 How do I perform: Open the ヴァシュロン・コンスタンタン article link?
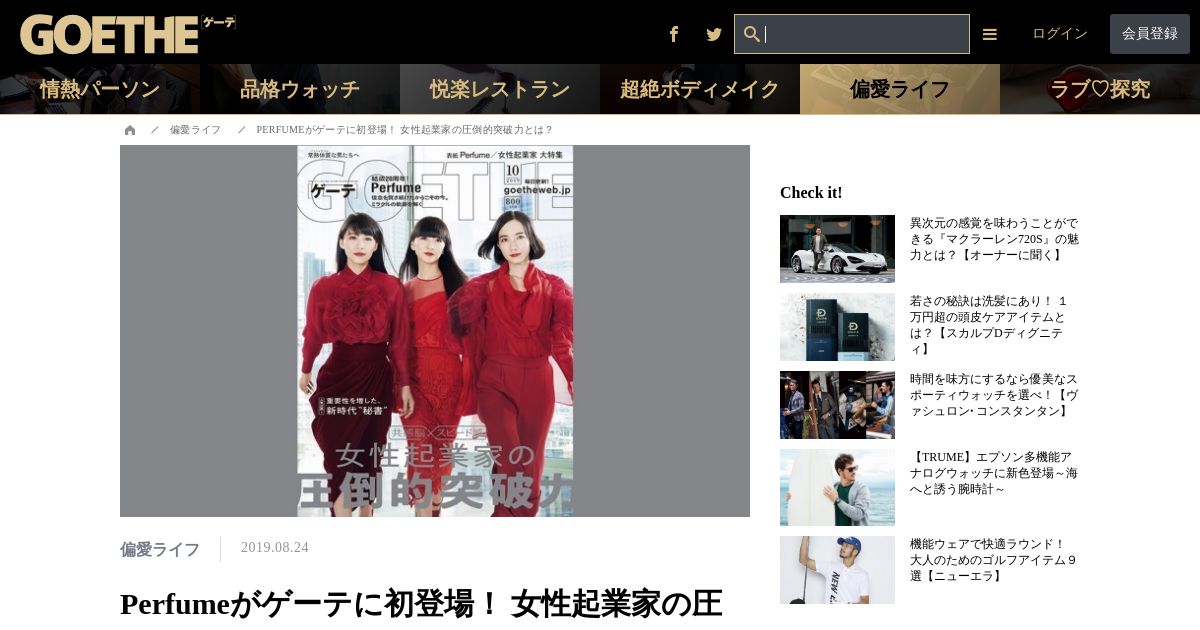994,396
